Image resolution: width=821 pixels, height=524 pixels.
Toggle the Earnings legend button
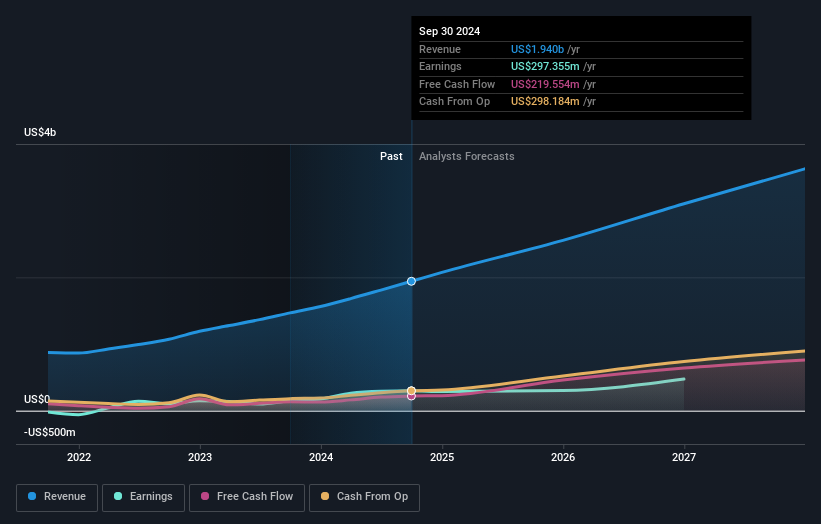[x=143, y=497]
